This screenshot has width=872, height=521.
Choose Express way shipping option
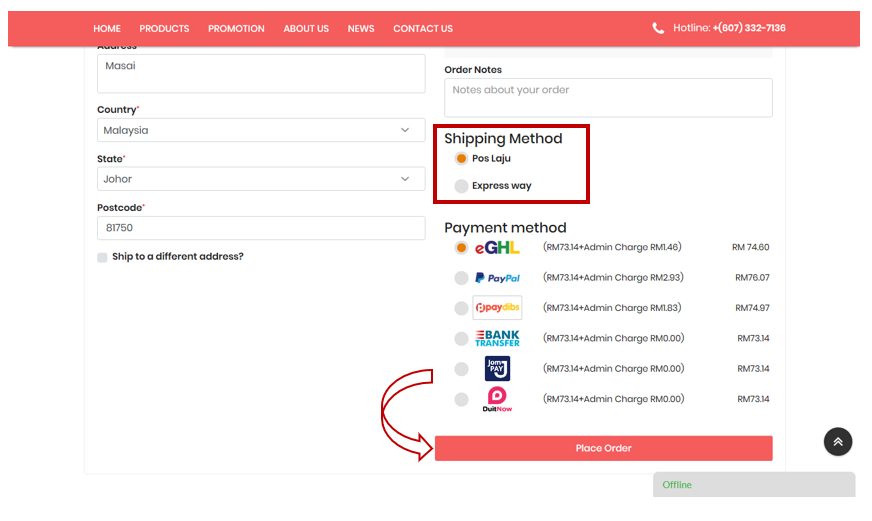click(x=461, y=186)
